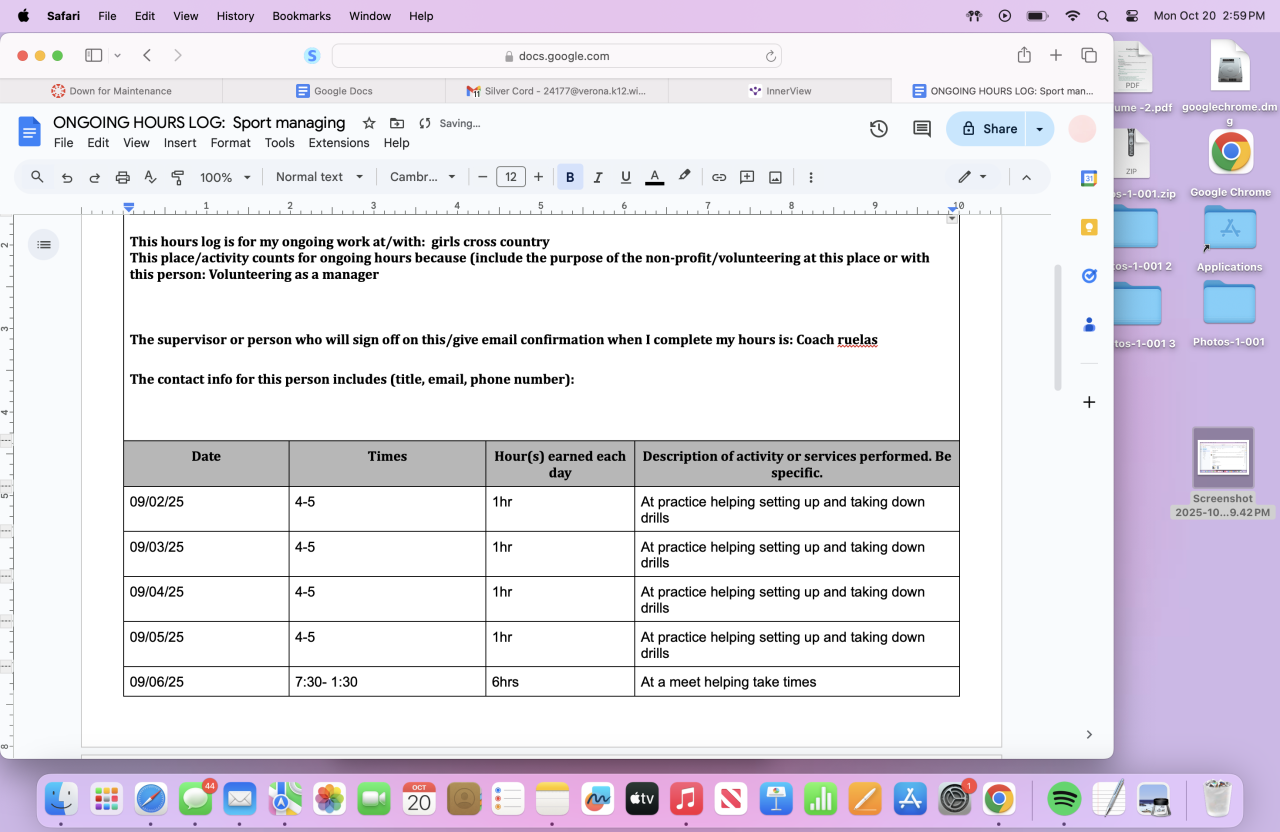The width and height of the screenshot is (1280, 832).
Task: Open the Normal text style dropdown
Action: click(x=319, y=177)
